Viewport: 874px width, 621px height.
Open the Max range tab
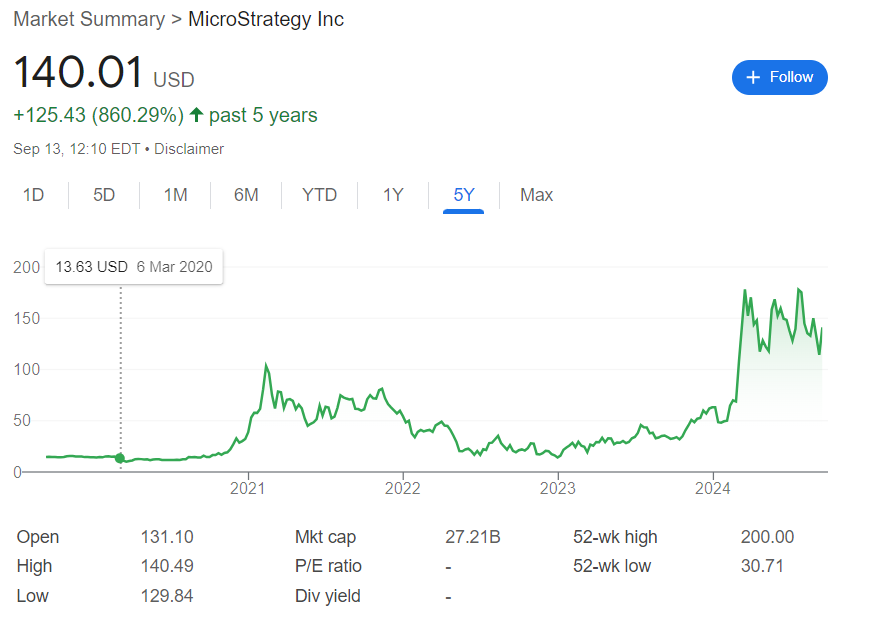click(536, 195)
